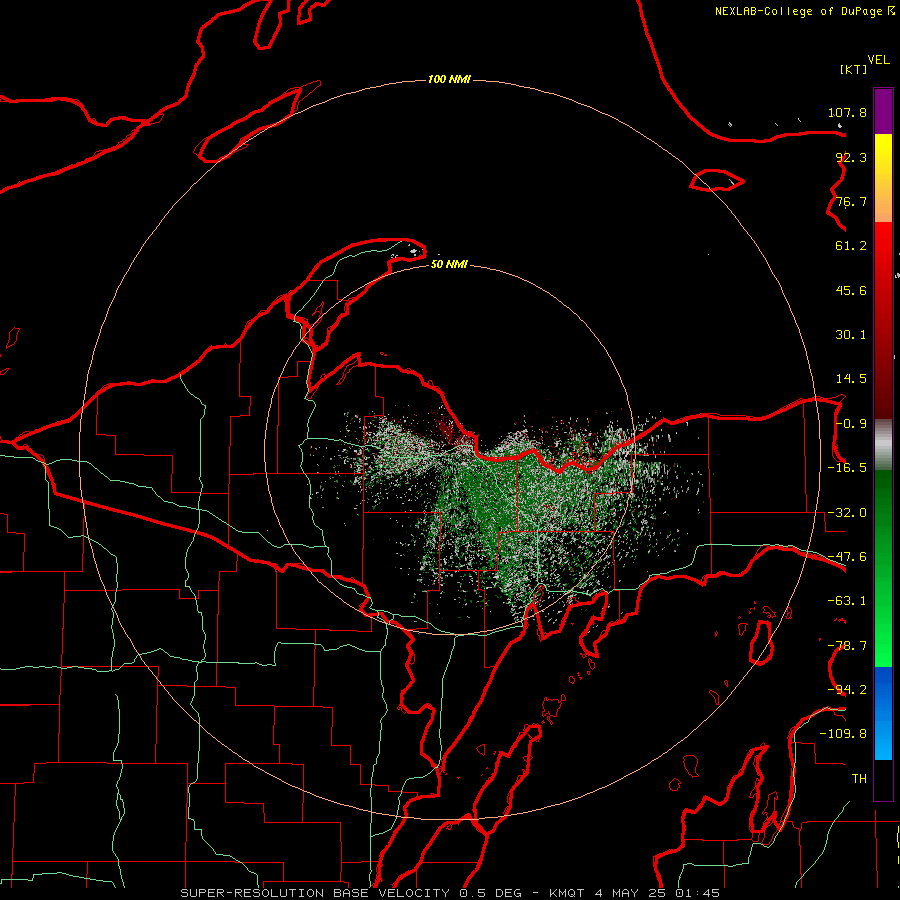This screenshot has height=900, width=900.
Task: Click the purple segment of color bar
Action: [x=883, y=111]
